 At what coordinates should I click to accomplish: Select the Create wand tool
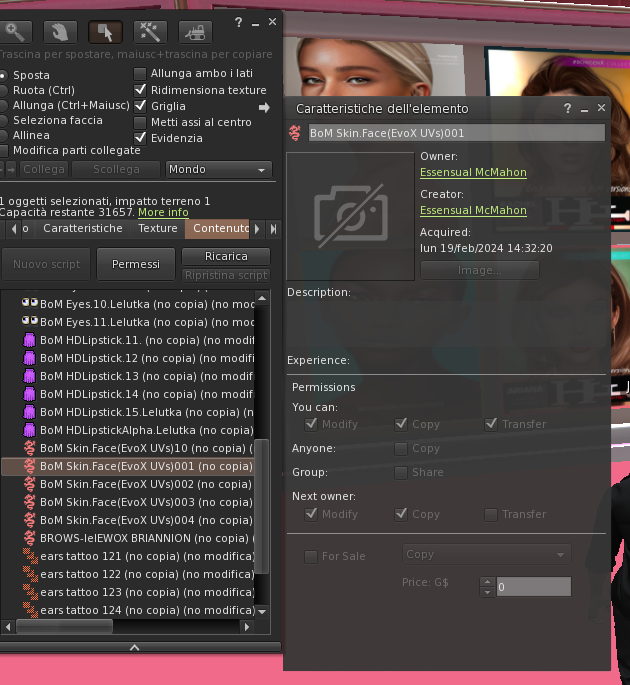[x=150, y=32]
